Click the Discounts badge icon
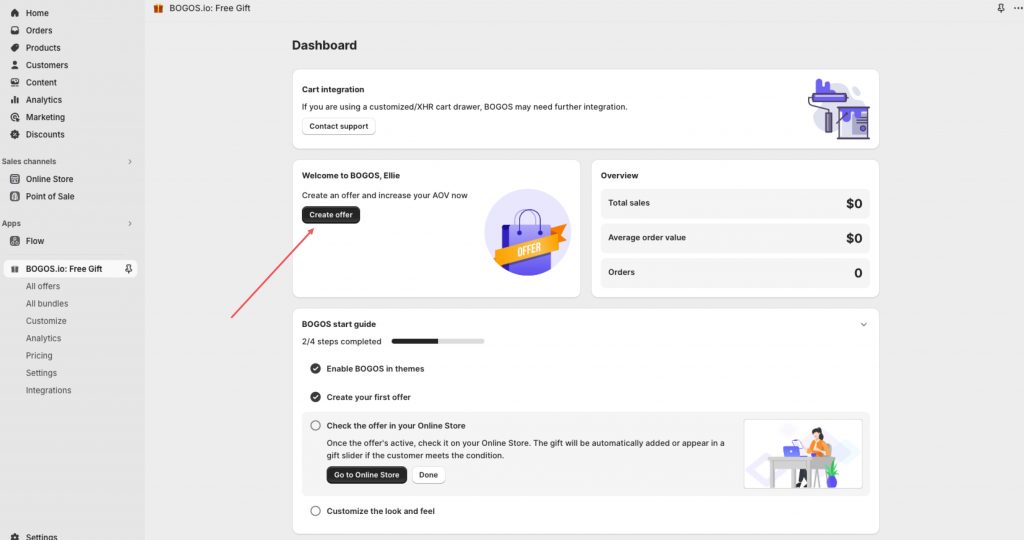The image size is (1024, 540). (14, 135)
